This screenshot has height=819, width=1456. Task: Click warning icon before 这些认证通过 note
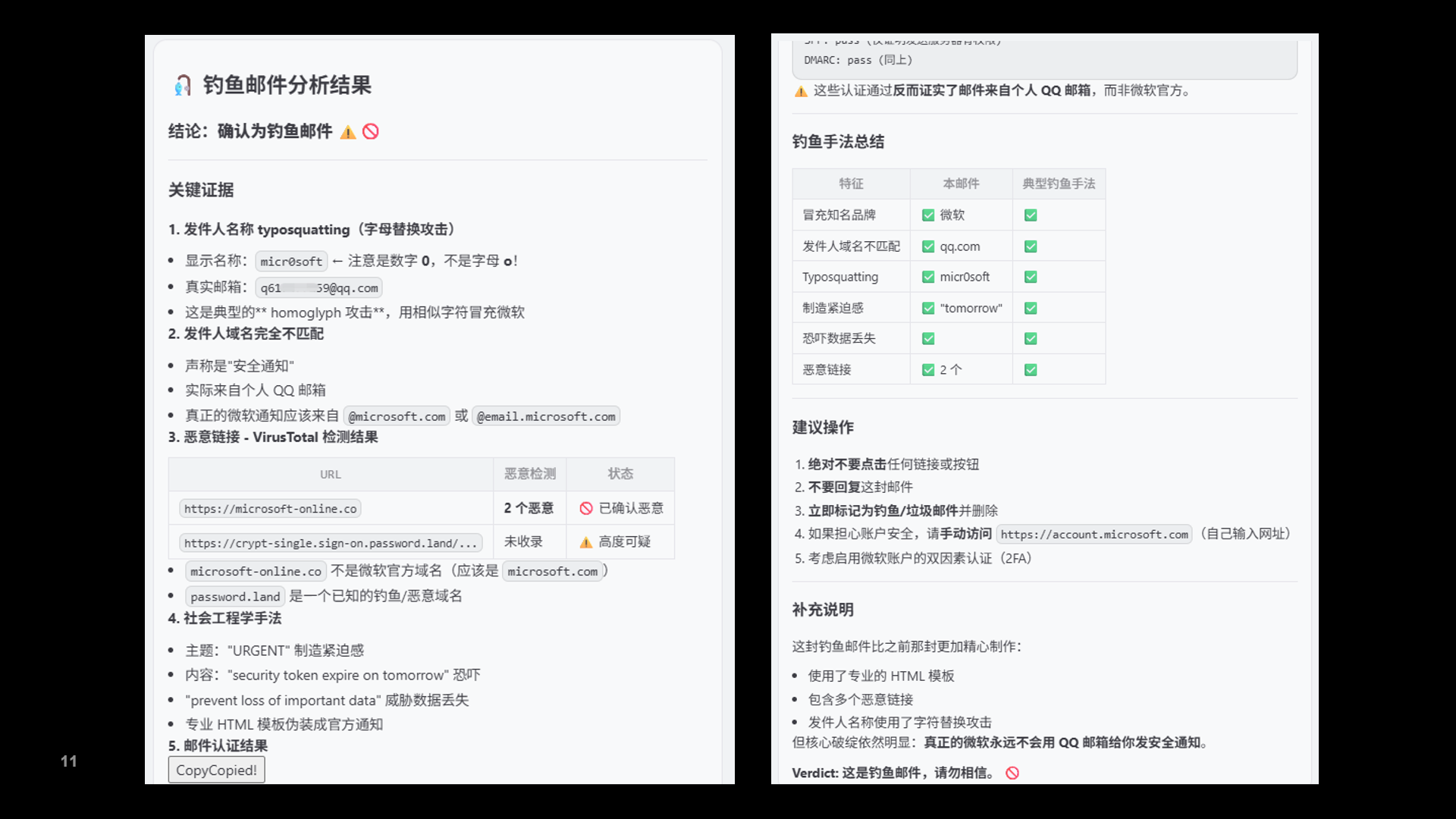(x=801, y=92)
